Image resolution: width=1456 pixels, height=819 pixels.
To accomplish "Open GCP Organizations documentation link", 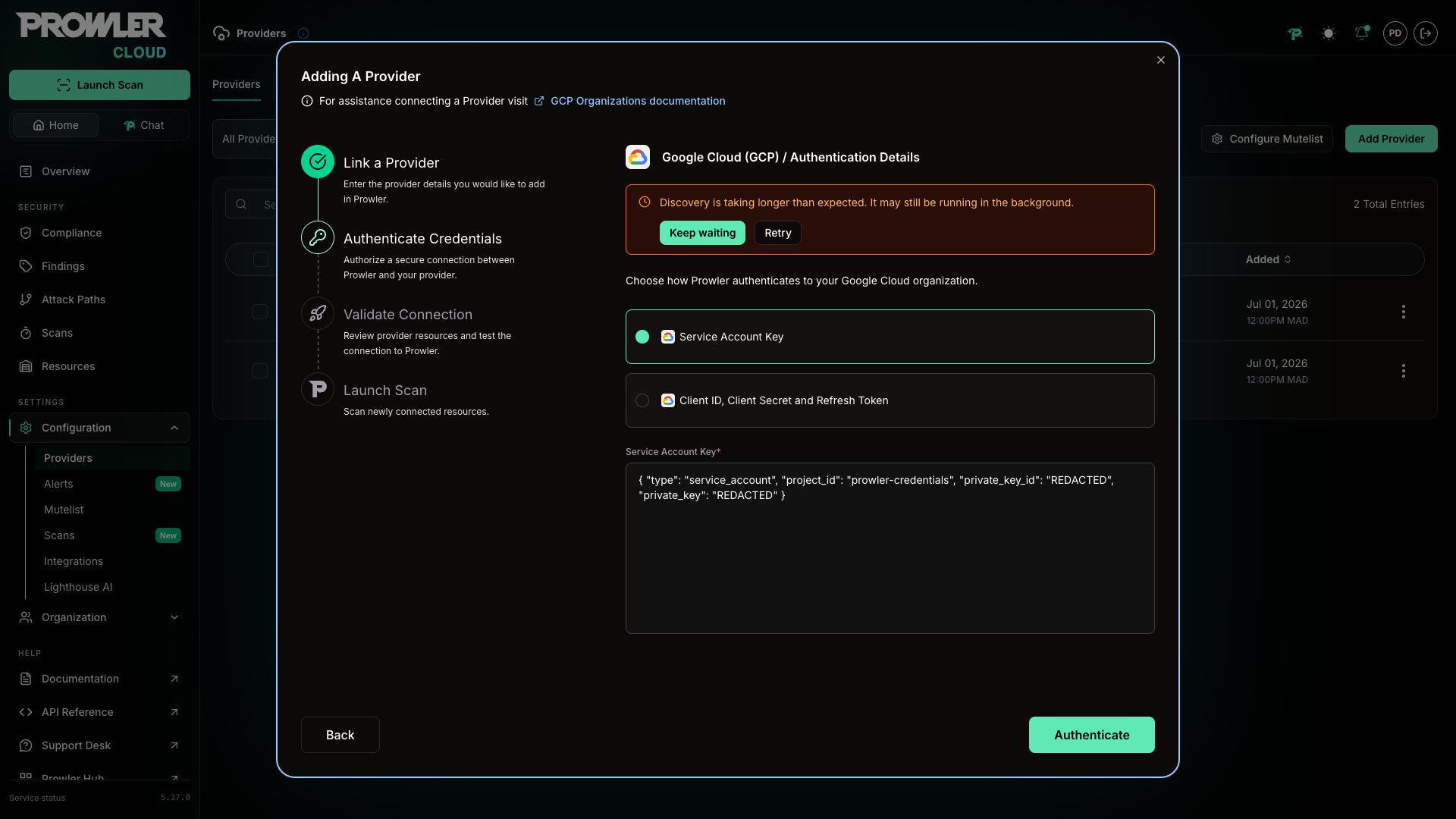I will (x=638, y=101).
